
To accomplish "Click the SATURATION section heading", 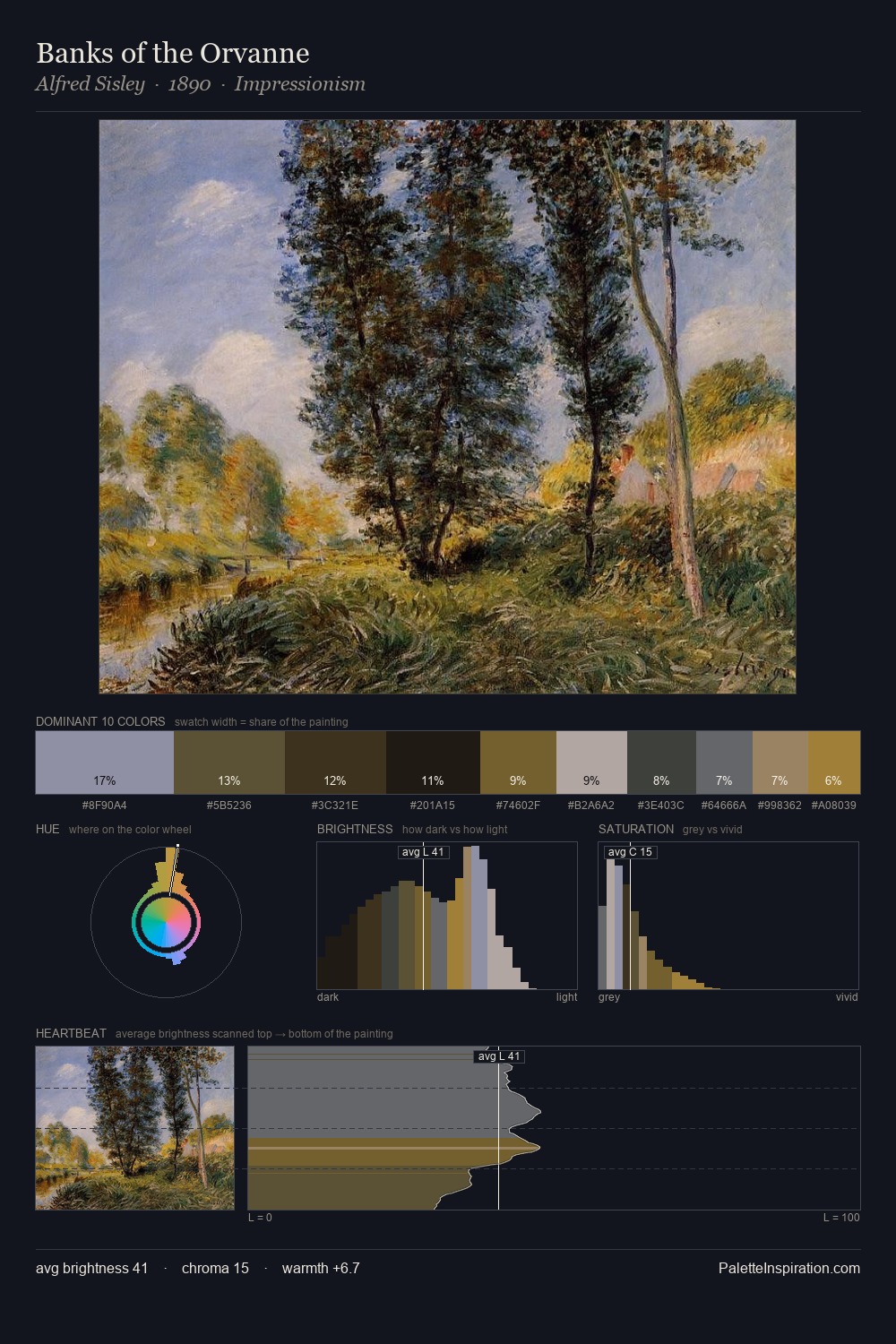I will 636,829.
